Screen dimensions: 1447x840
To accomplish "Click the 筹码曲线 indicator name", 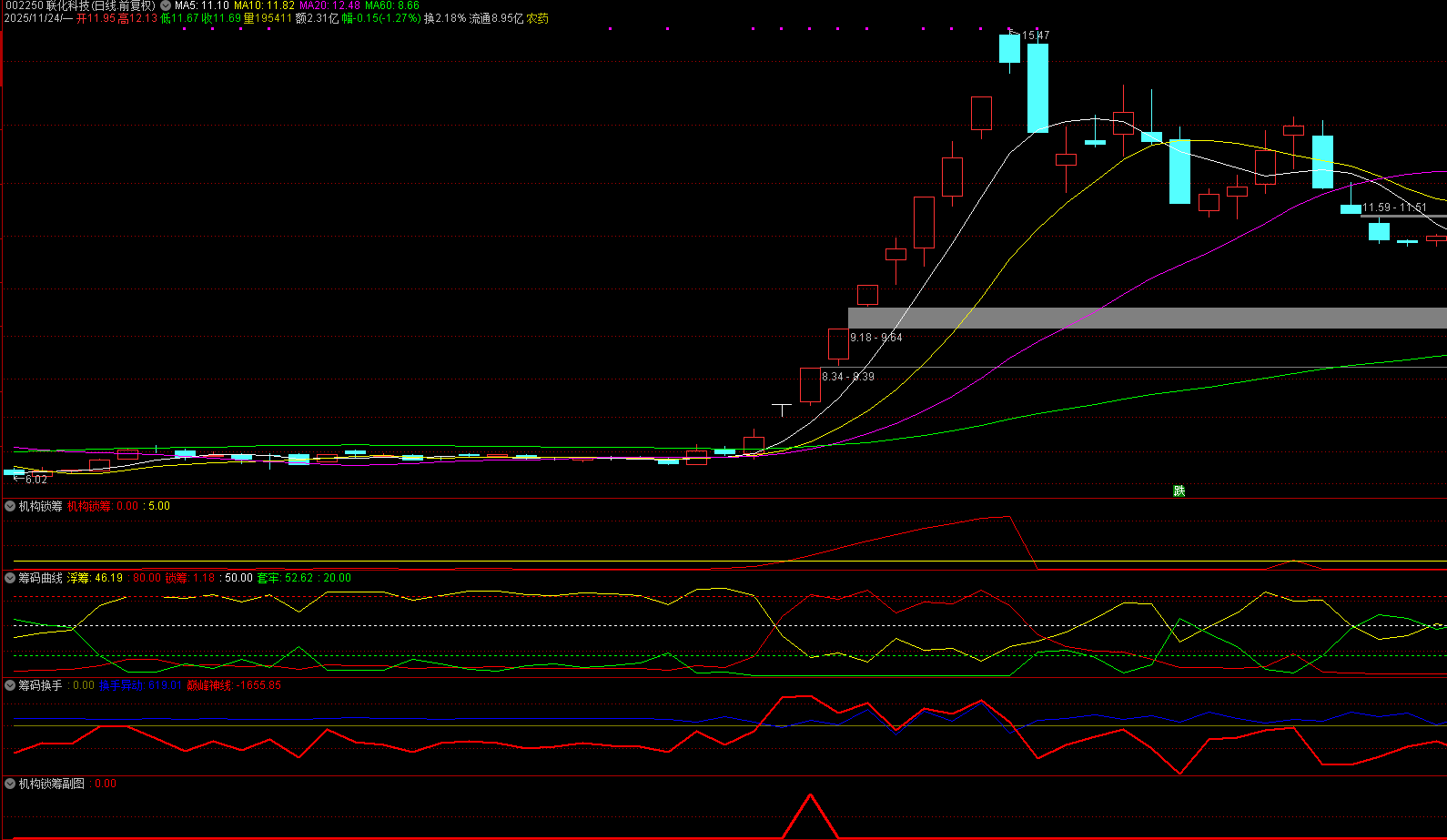I will [x=41, y=578].
